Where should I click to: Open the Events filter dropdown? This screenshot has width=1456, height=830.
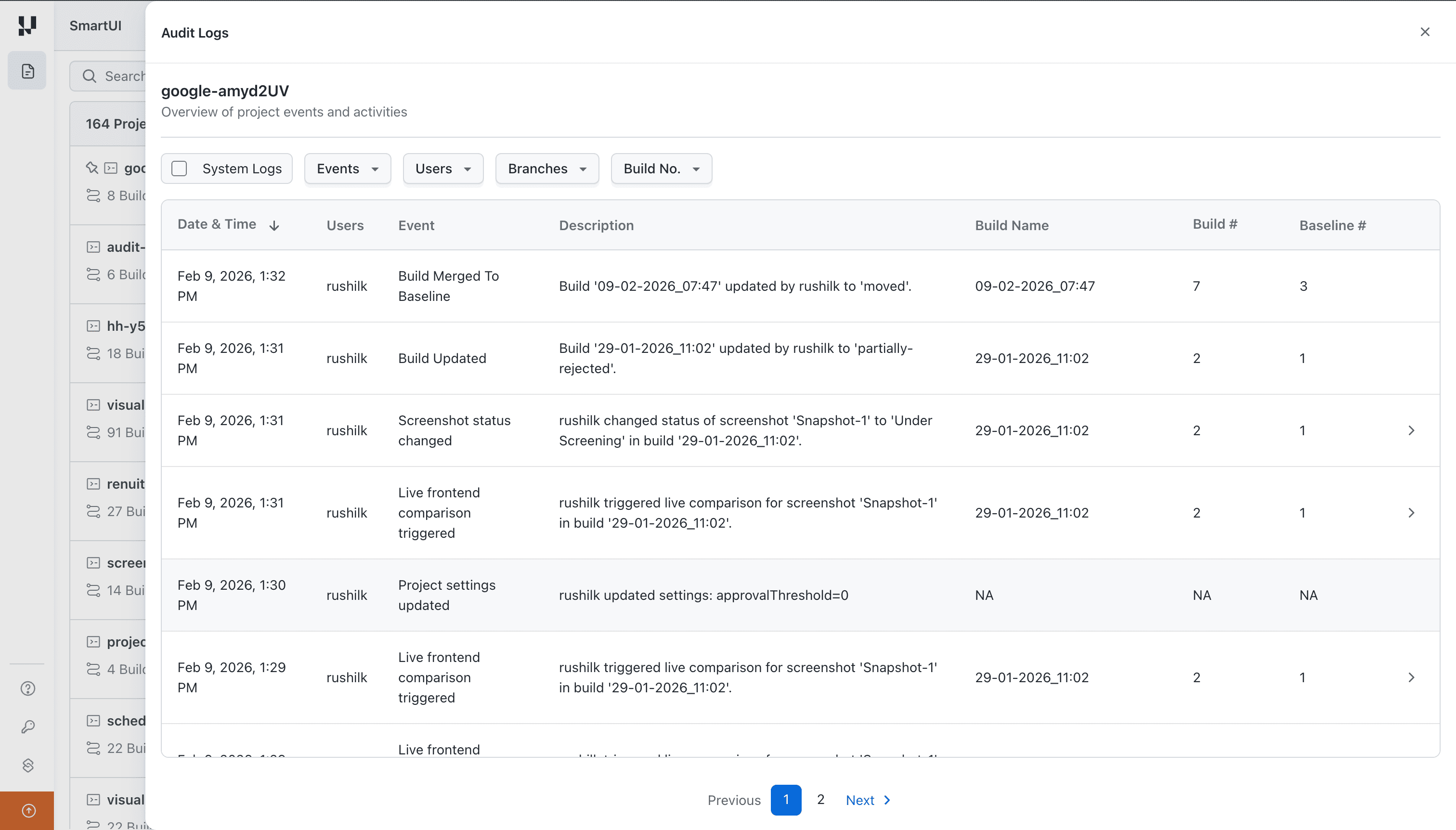tap(347, 168)
